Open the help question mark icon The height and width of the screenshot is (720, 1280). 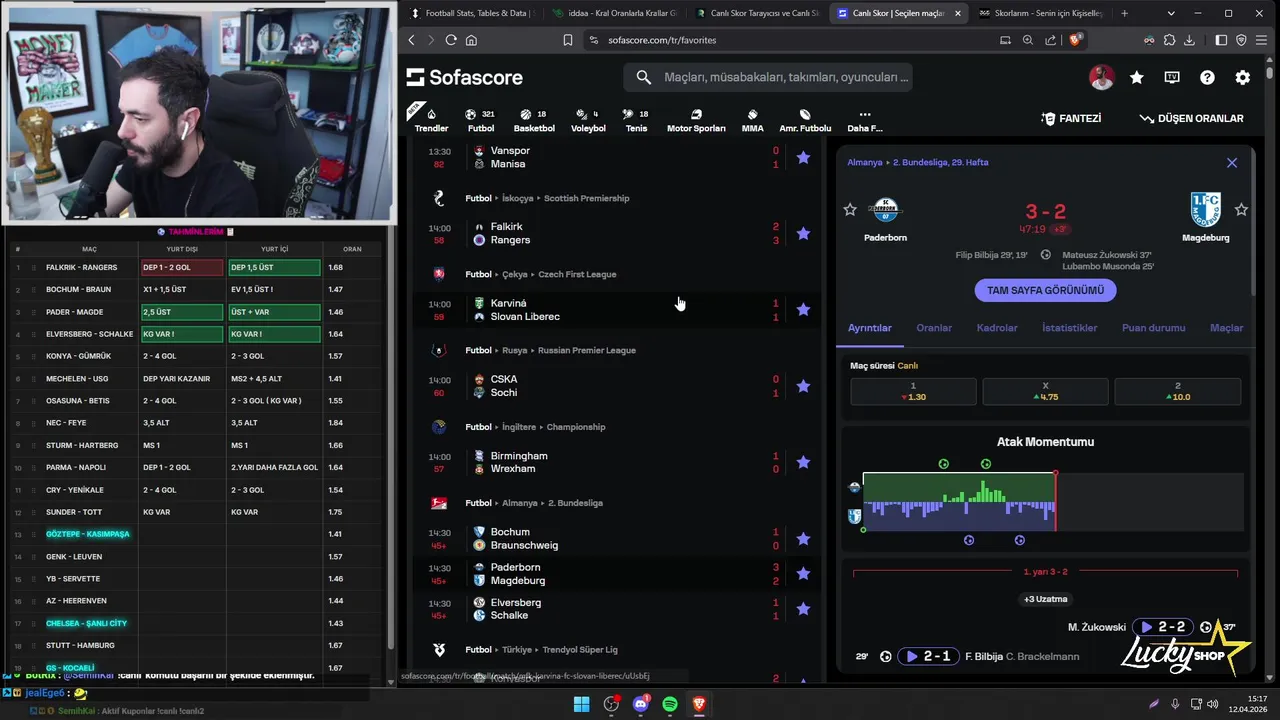pos(1207,77)
